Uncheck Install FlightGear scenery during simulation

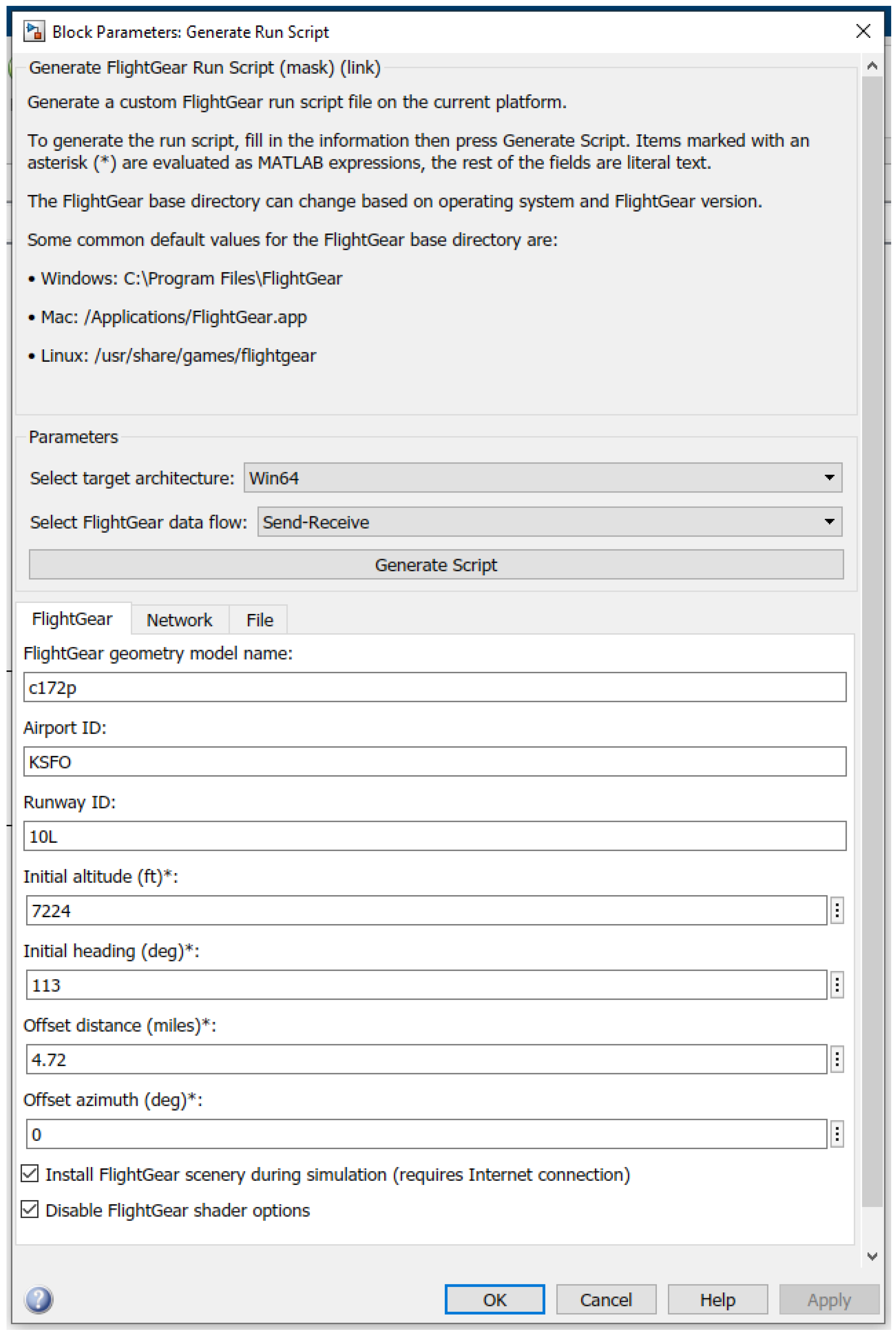point(30,1174)
